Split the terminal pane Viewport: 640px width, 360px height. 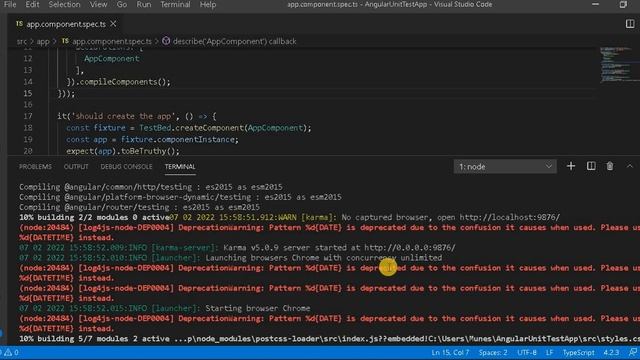pyautogui.click(x=591, y=166)
